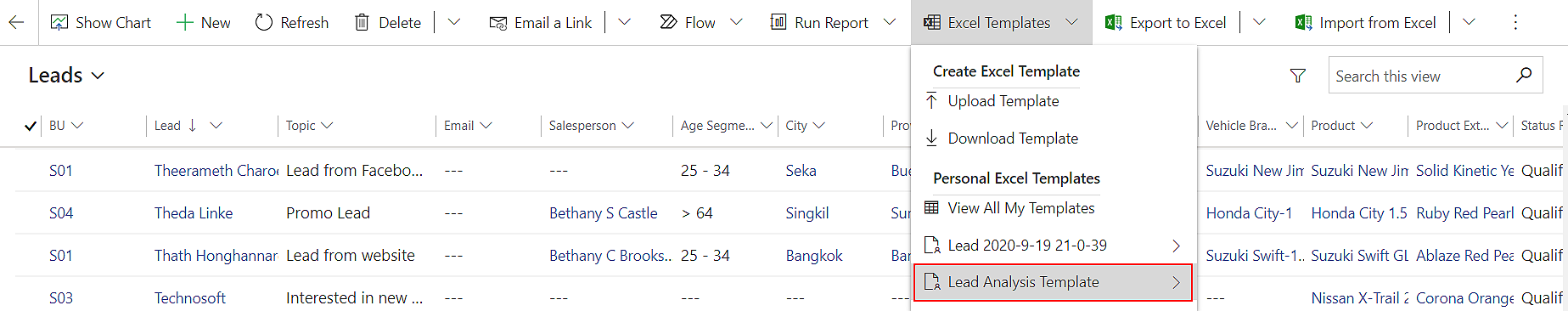Choose Upload Template from the menu
Image resolution: width=1568 pixels, height=311 pixels.
coord(1003,101)
